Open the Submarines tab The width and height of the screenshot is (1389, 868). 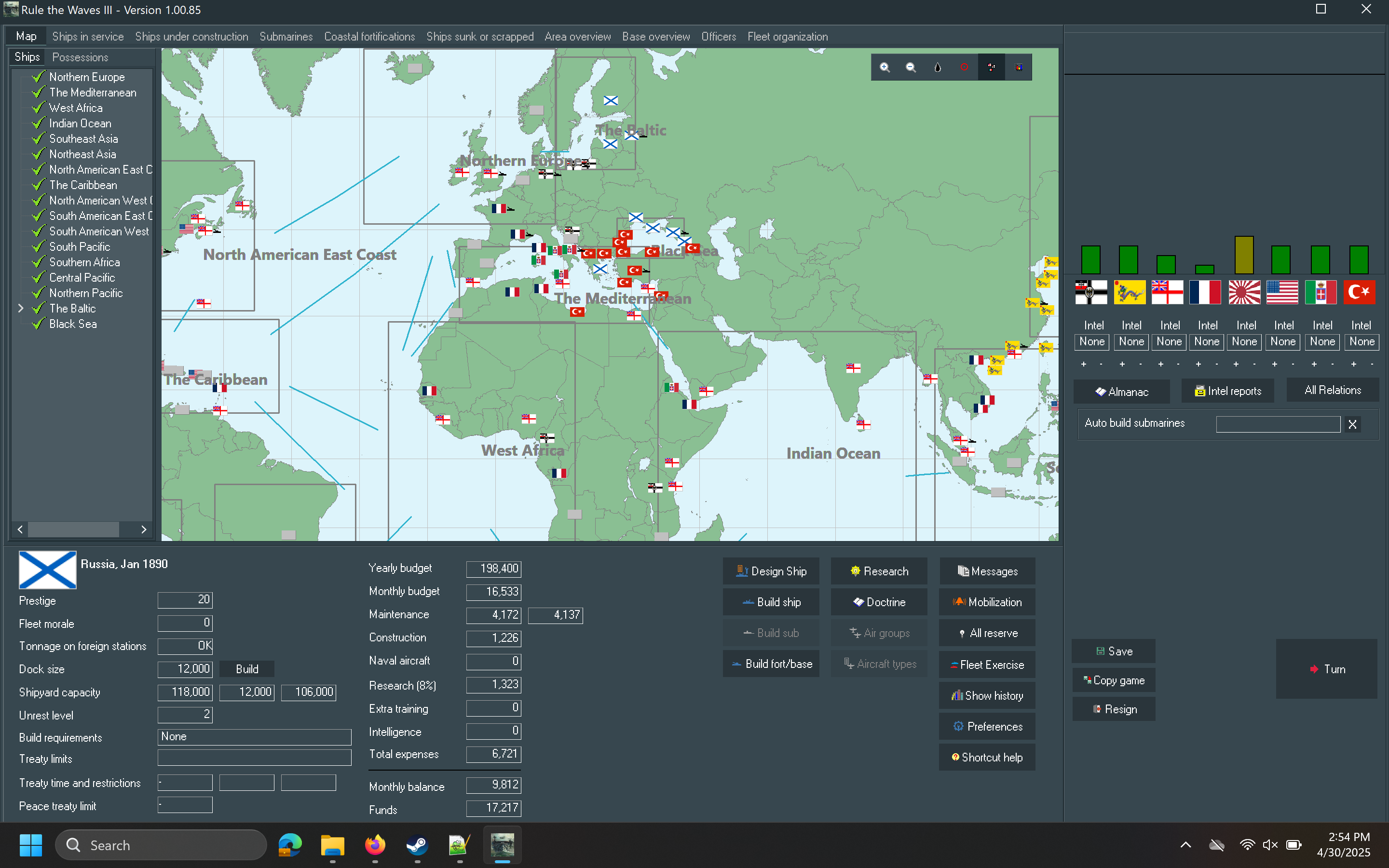286,37
